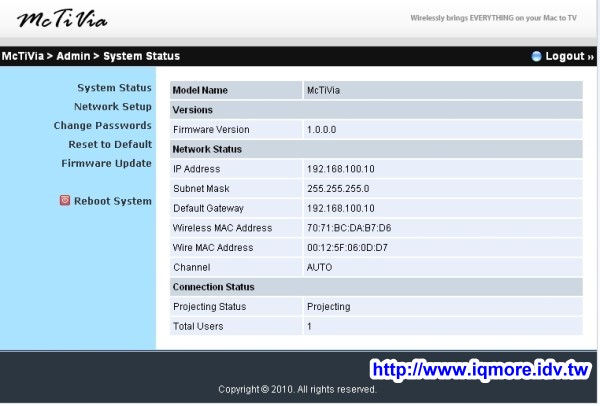This screenshot has height=406, width=600.
Task: Select the MAC value 00:12:5F:06:0D:D7
Action: tap(347, 248)
